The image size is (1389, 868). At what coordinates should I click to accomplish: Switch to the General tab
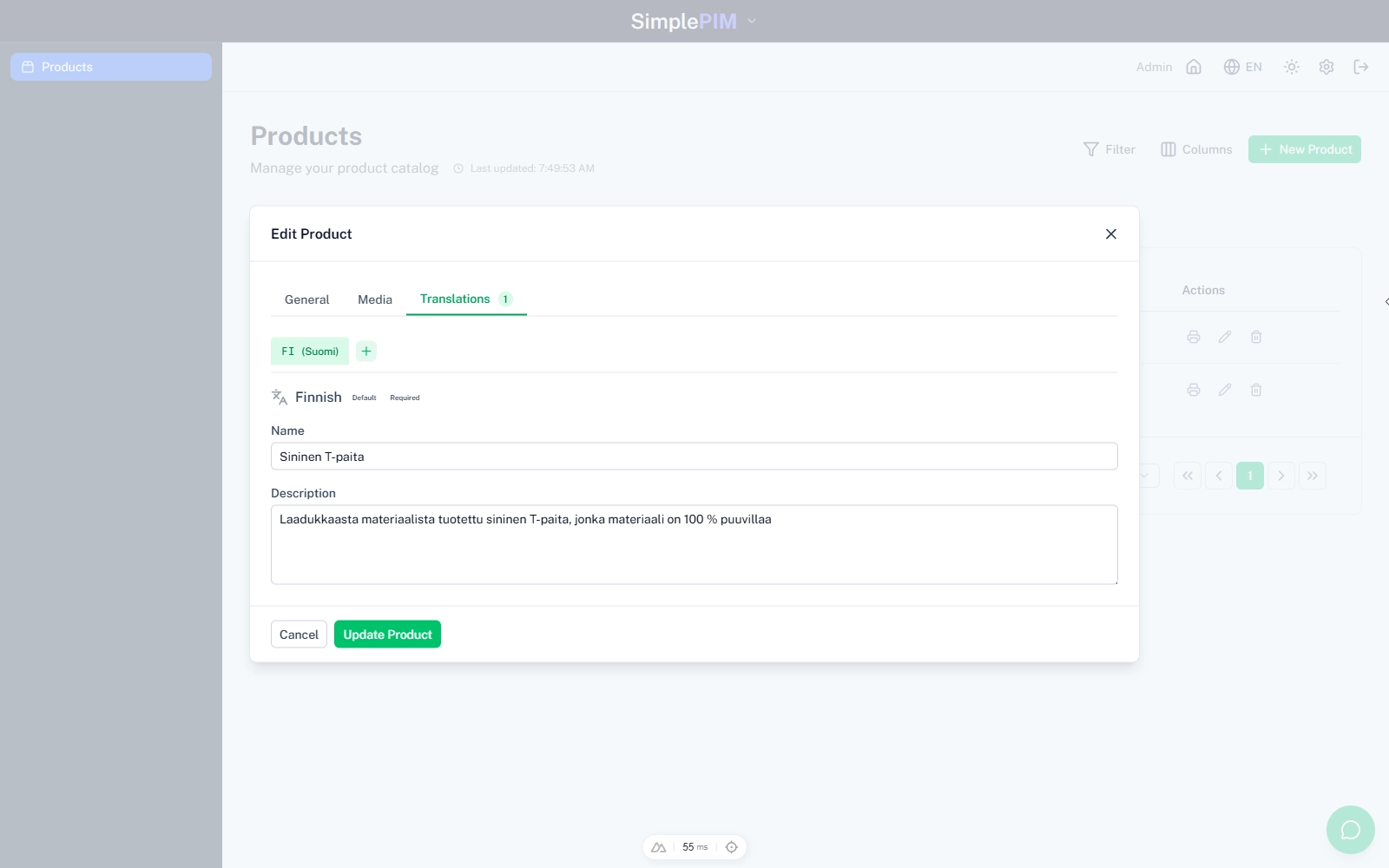[x=306, y=299]
